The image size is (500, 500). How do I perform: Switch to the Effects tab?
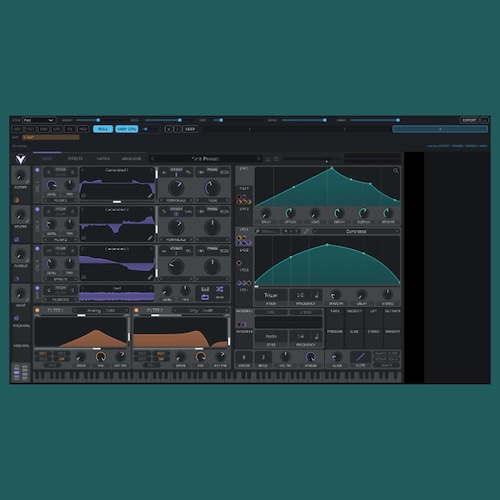(x=75, y=159)
